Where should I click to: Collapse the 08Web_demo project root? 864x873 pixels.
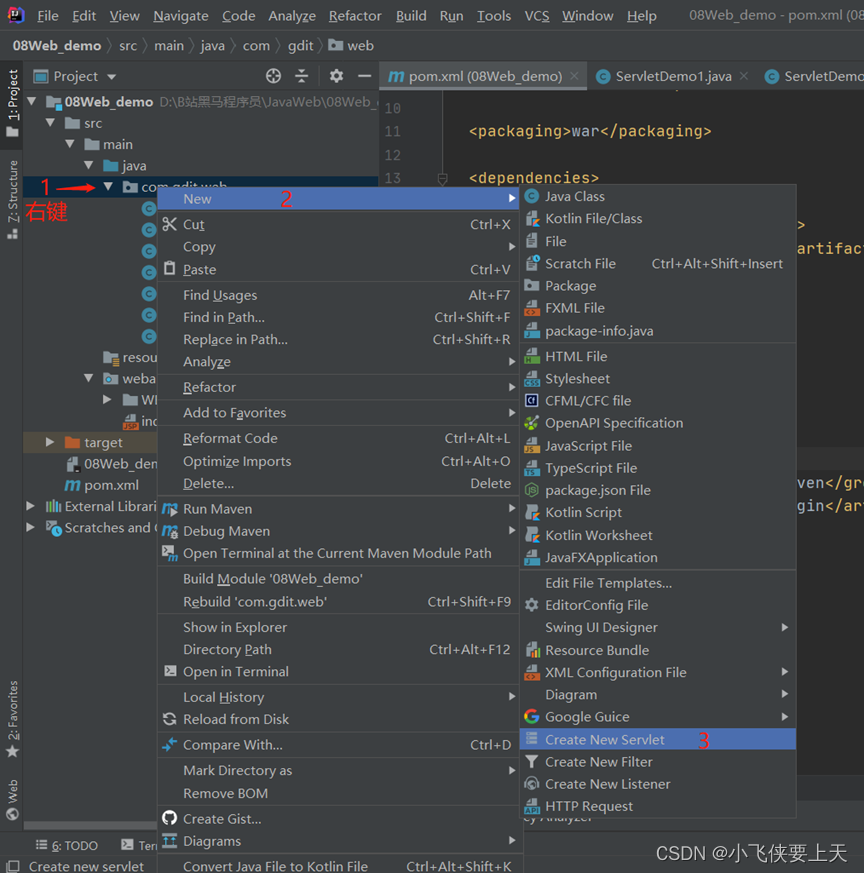click(x=32, y=102)
